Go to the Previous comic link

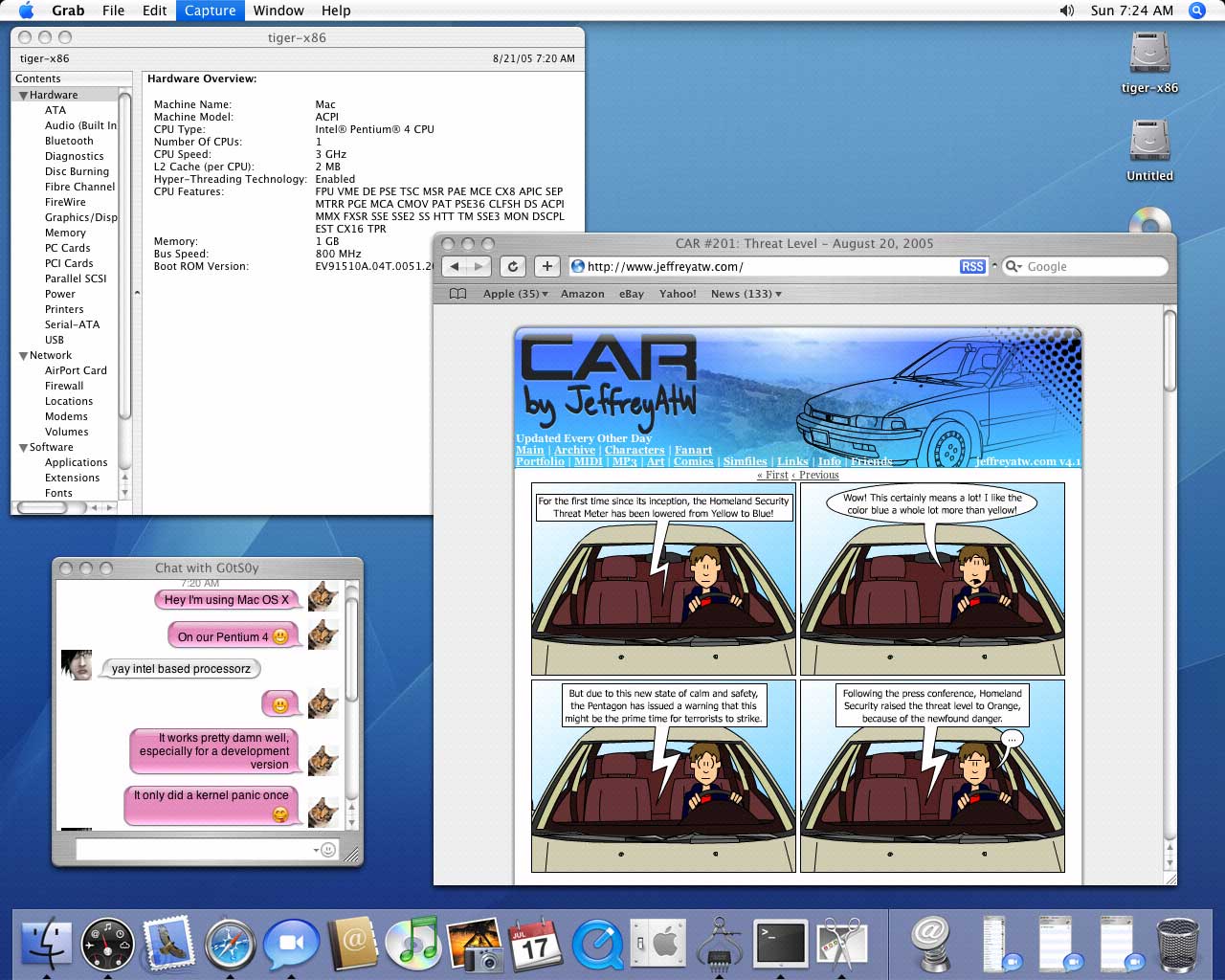(x=815, y=475)
